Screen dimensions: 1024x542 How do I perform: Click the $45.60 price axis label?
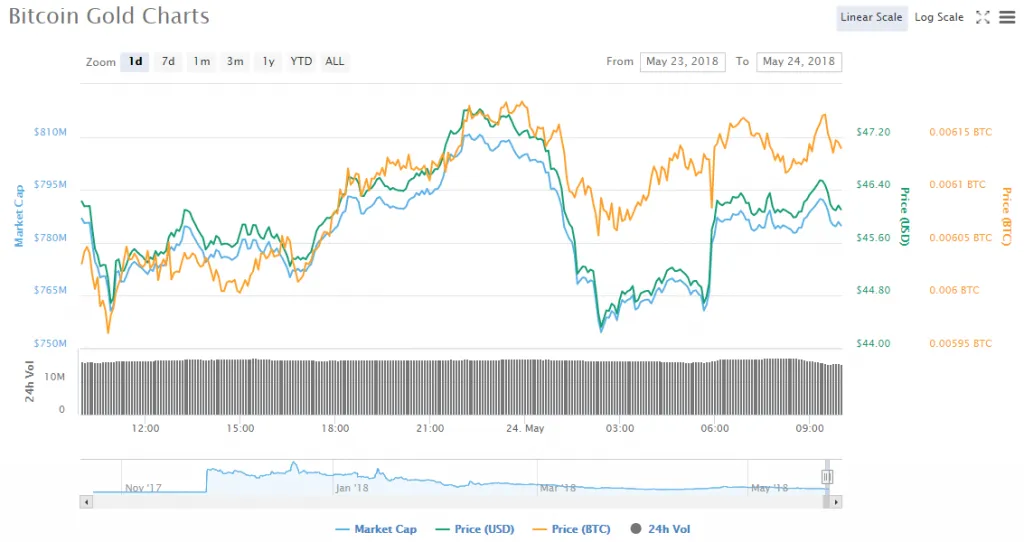point(873,238)
